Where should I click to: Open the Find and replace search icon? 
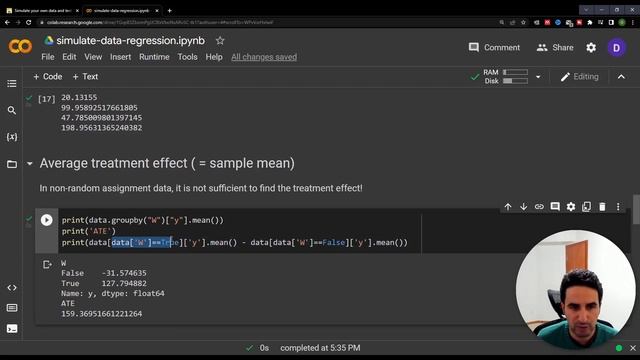[12, 110]
